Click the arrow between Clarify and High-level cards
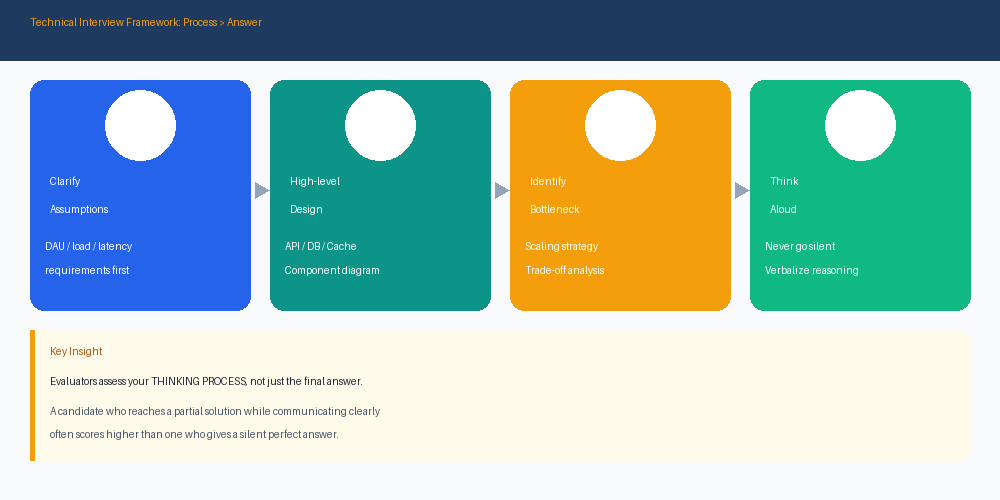This screenshot has height=500, width=1000. [x=261, y=190]
